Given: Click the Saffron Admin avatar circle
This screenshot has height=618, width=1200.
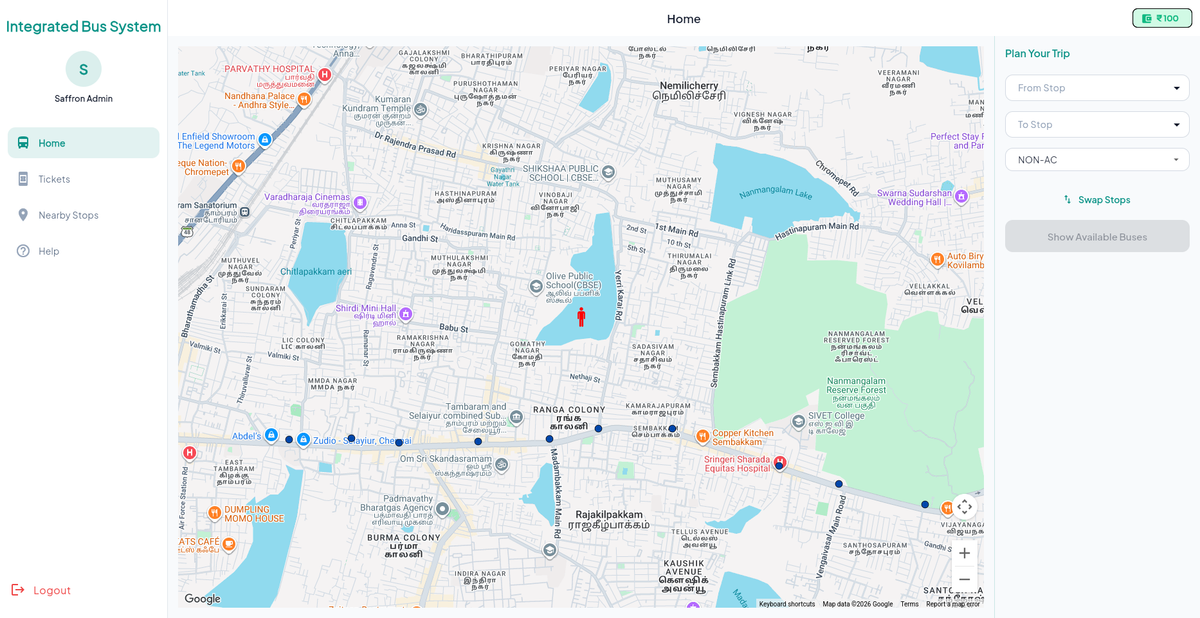Looking at the screenshot, I should 83,69.
